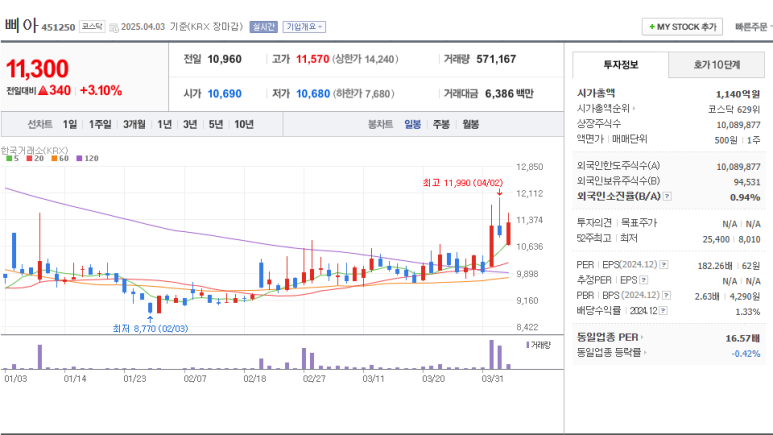Click the +3.10% change percentage
The width and height of the screenshot is (773, 435).
(x=101, y=91)
